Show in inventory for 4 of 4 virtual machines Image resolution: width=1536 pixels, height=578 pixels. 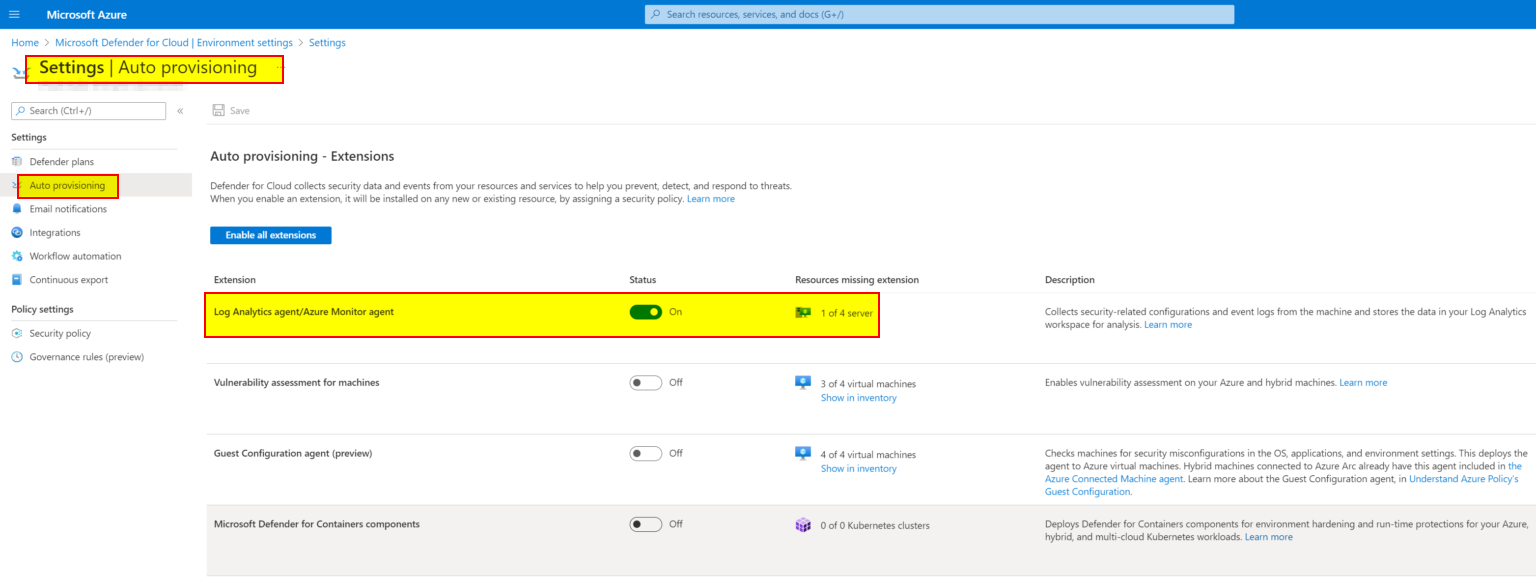859,469
